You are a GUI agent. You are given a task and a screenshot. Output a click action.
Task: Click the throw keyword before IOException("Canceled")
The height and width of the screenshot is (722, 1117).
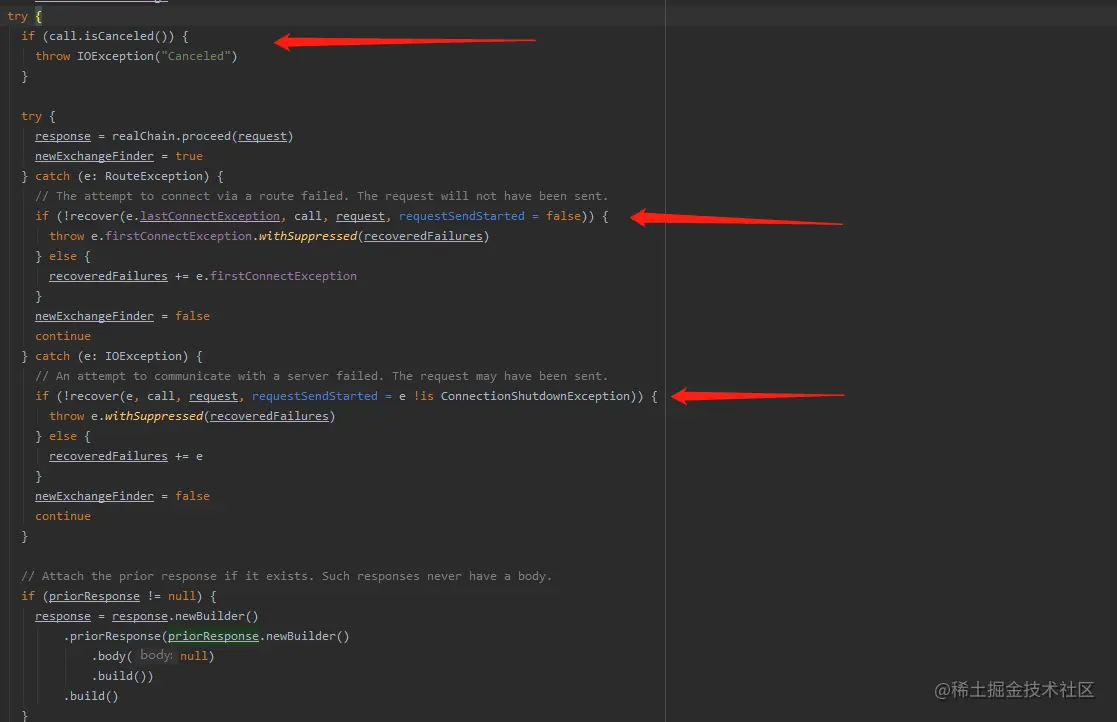pyautogui.click(x=53, y=56)
